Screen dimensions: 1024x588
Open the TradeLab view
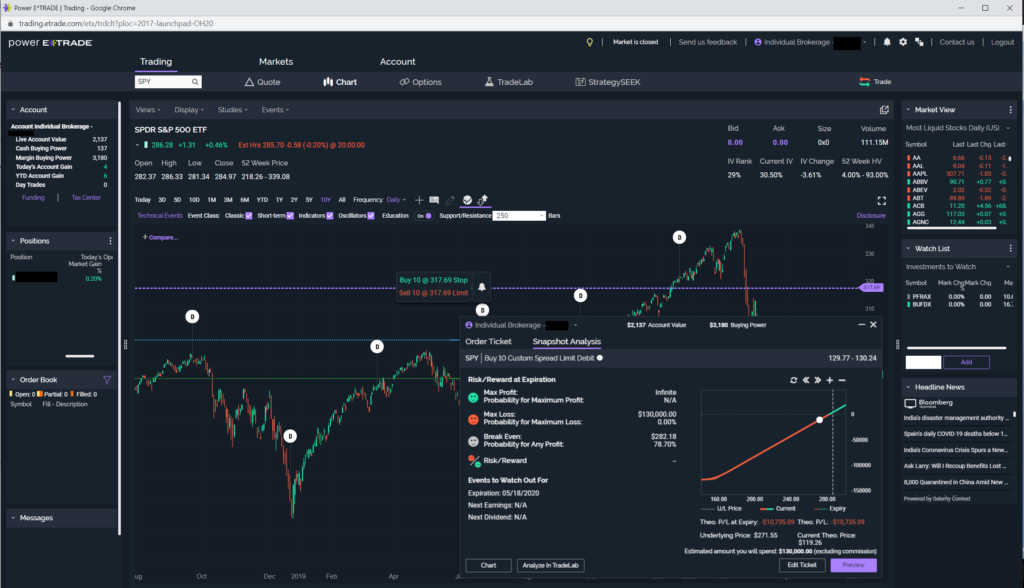tap(509, 82)
